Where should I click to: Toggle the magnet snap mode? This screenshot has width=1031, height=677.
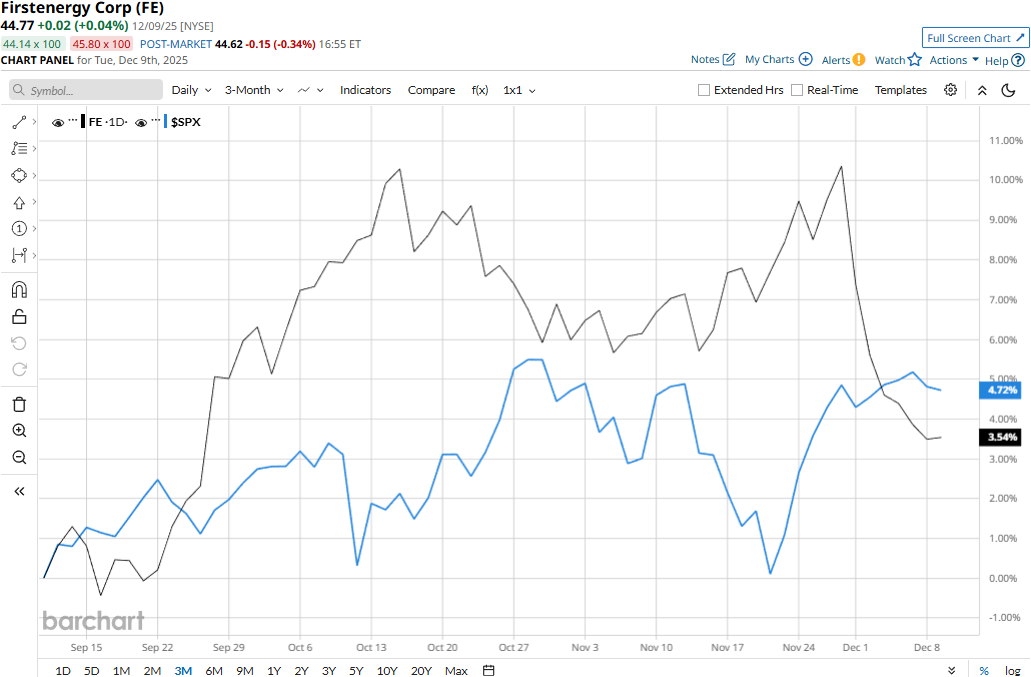click(19, 290)
